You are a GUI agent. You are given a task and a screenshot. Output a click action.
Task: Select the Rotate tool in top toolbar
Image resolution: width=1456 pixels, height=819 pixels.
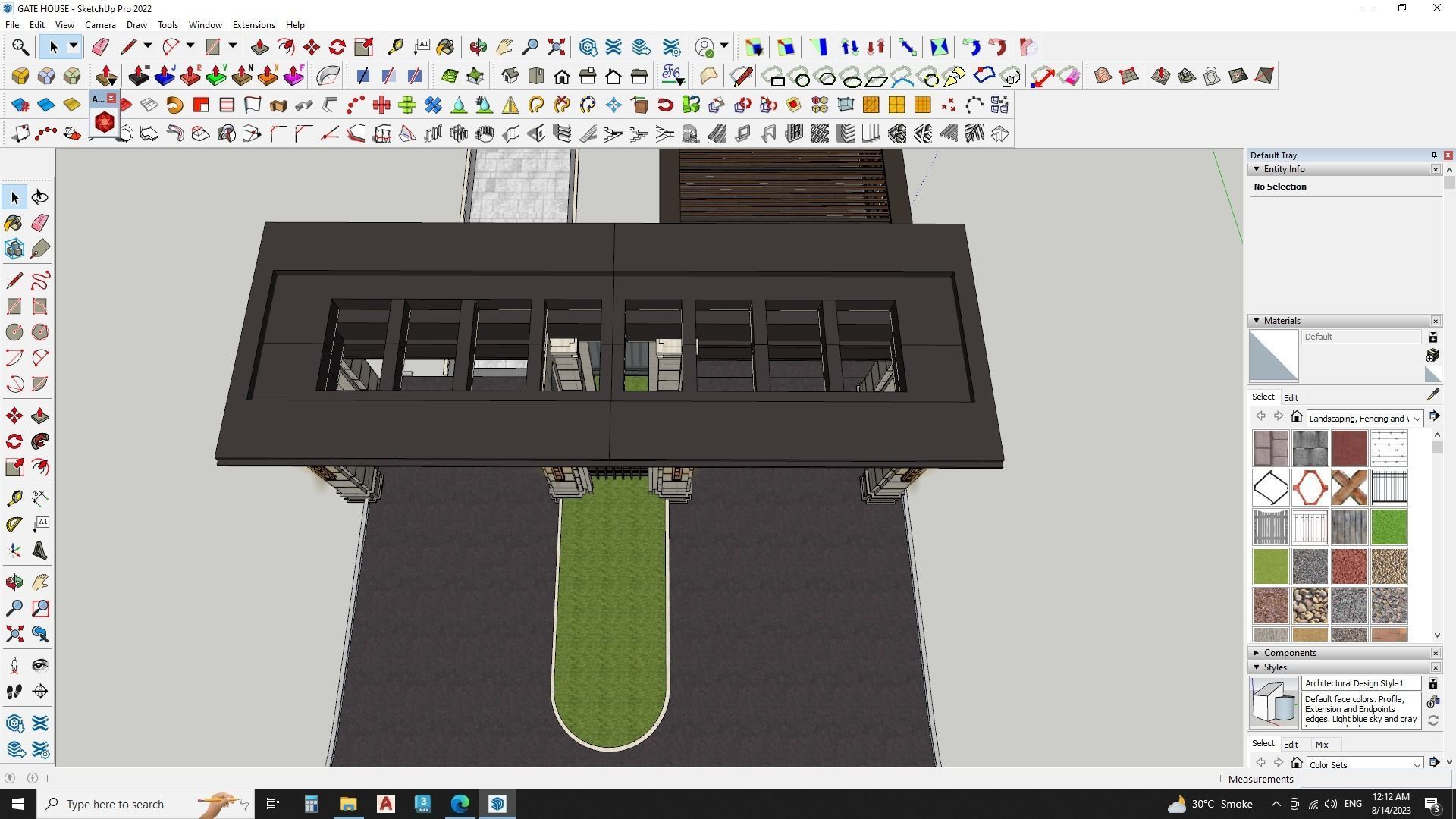click(337, 47)
